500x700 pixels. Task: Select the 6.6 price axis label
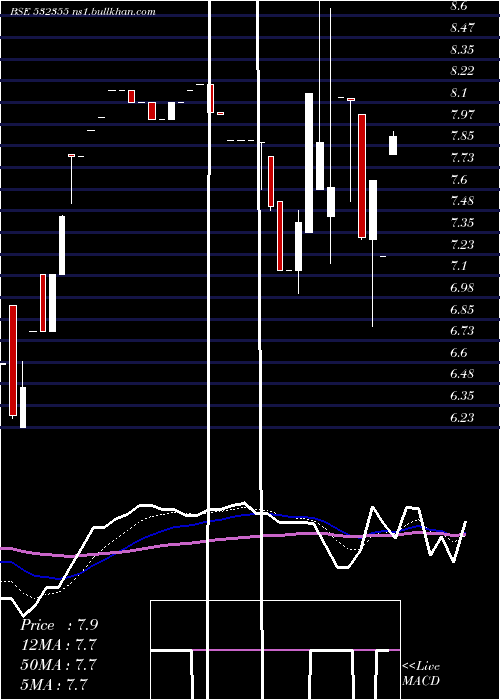point(459,353)
